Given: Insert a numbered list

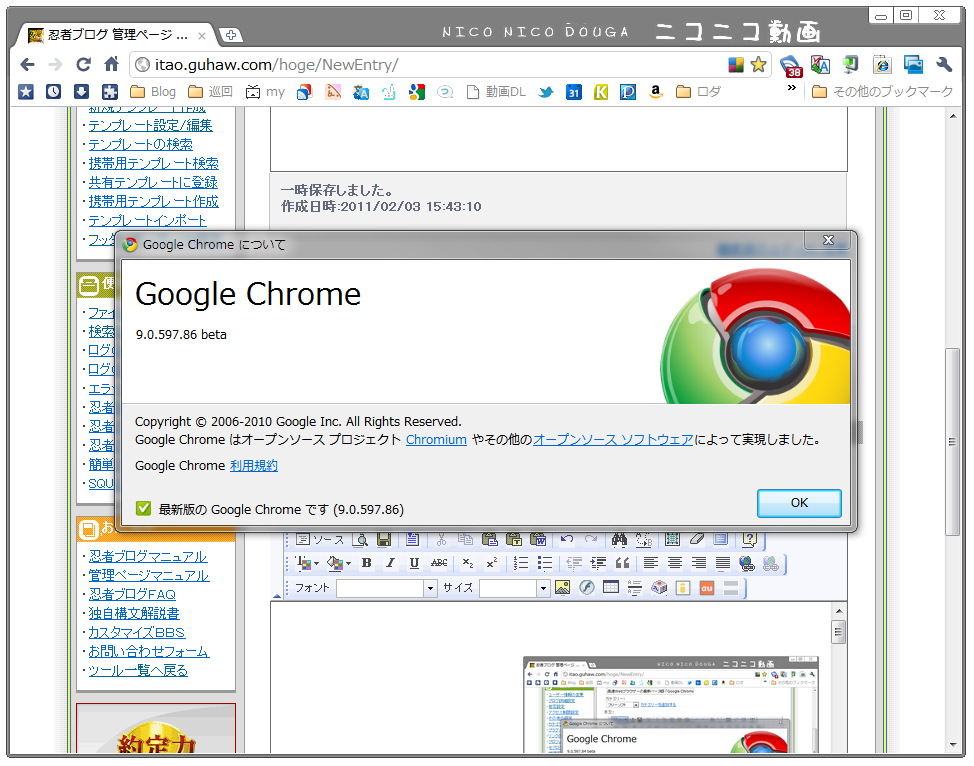Looking at the screenshot, I should pos(521,563).
